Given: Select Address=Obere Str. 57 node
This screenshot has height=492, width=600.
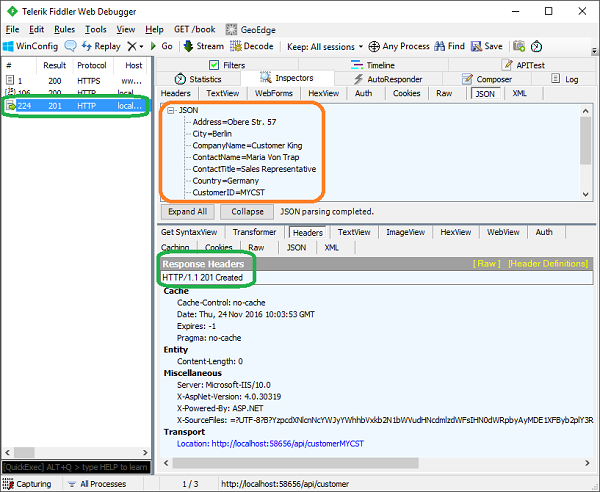Looking at the screenshot, I should click(x=234, y=122).
